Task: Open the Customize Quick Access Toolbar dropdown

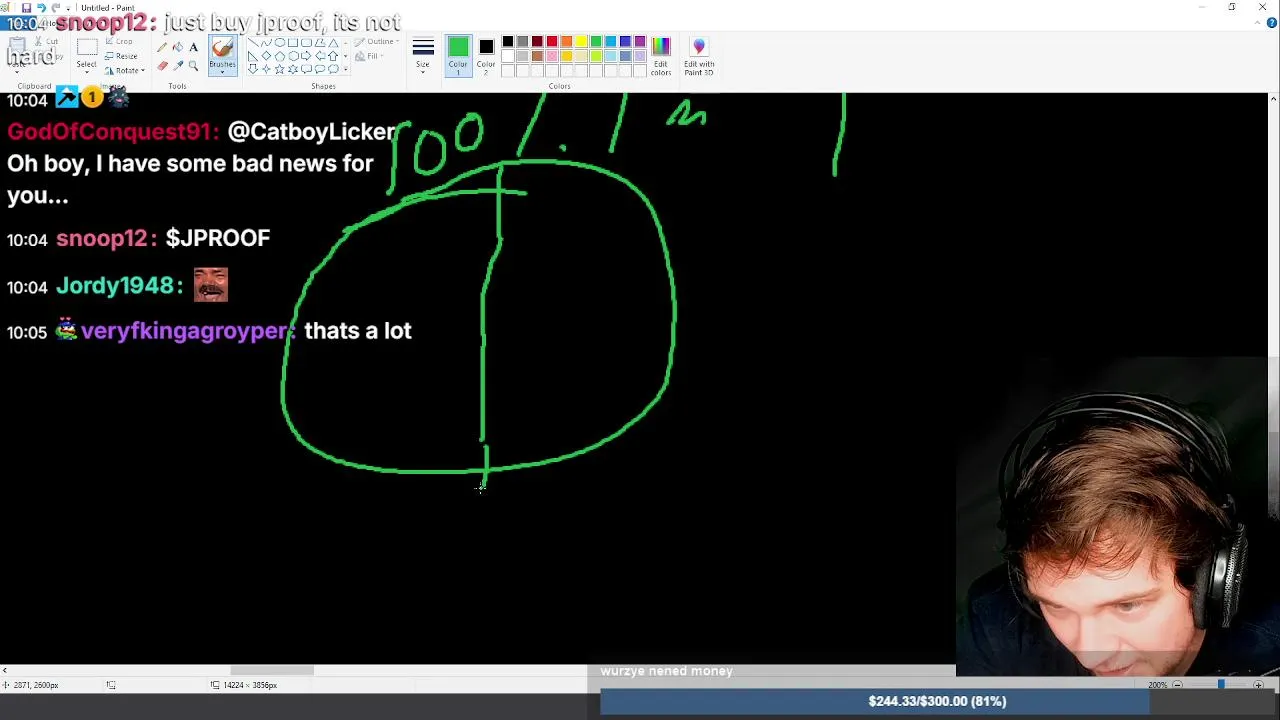Action: pos(68,8)
